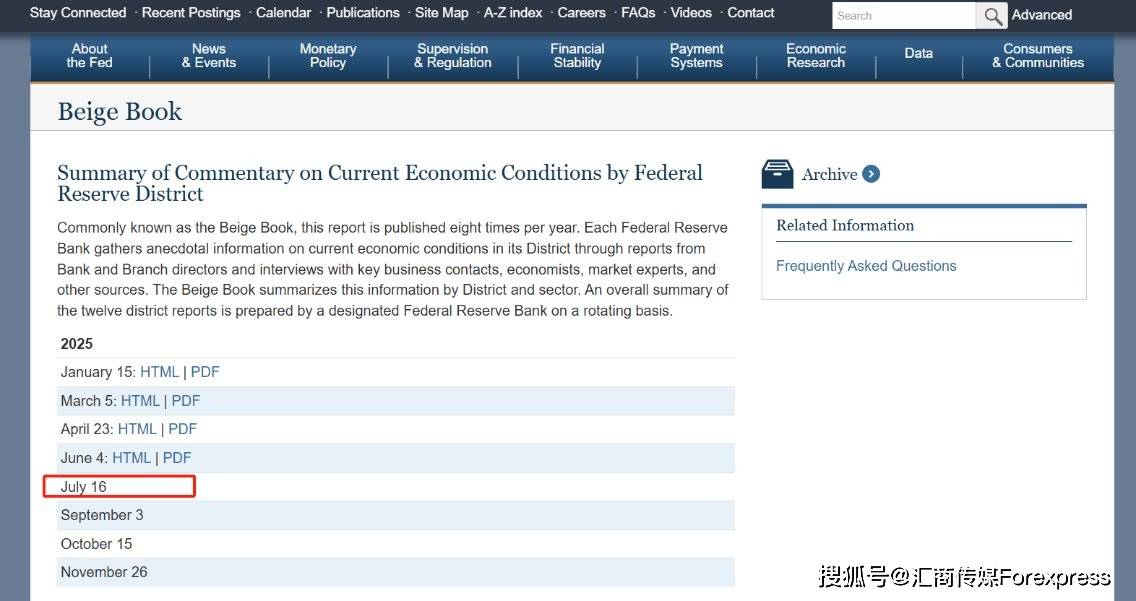Open March 5 HTML report
Viewport: 1136px width, 601px height.
140,401
